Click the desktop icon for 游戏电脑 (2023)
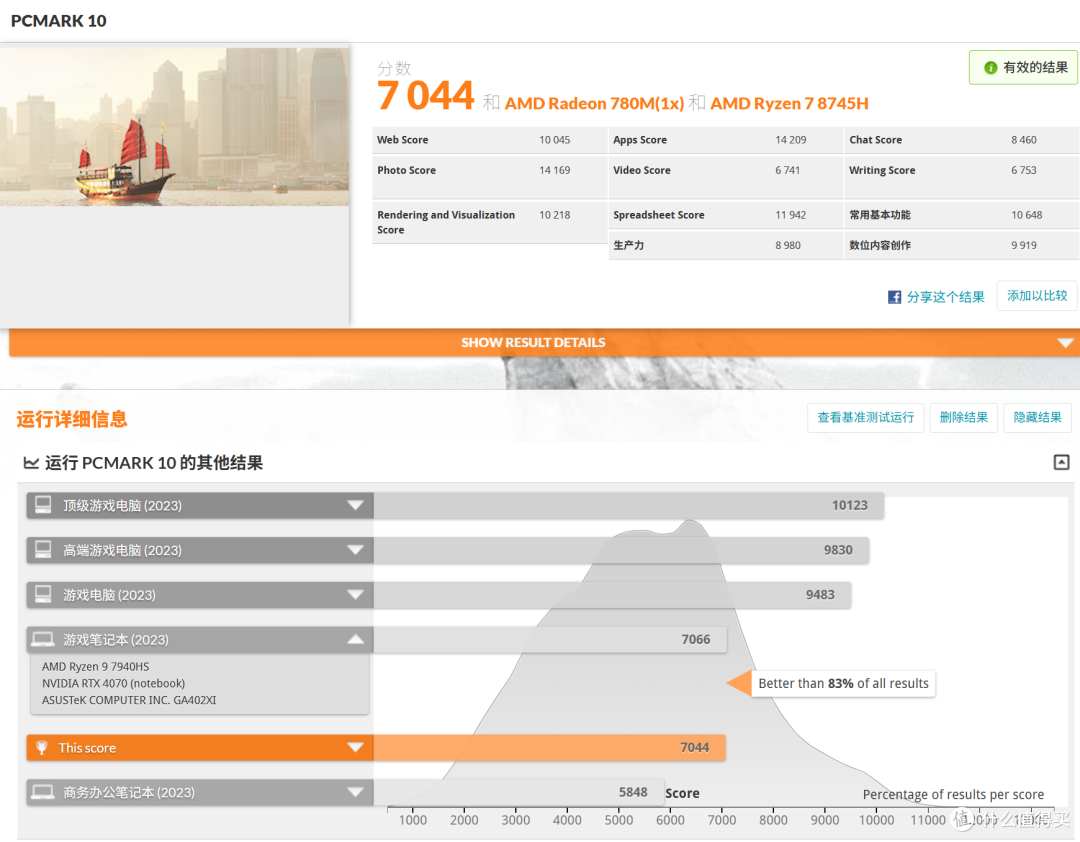Image resolution: width=1080 pixels, height=842 pixels. click(43, 595)
